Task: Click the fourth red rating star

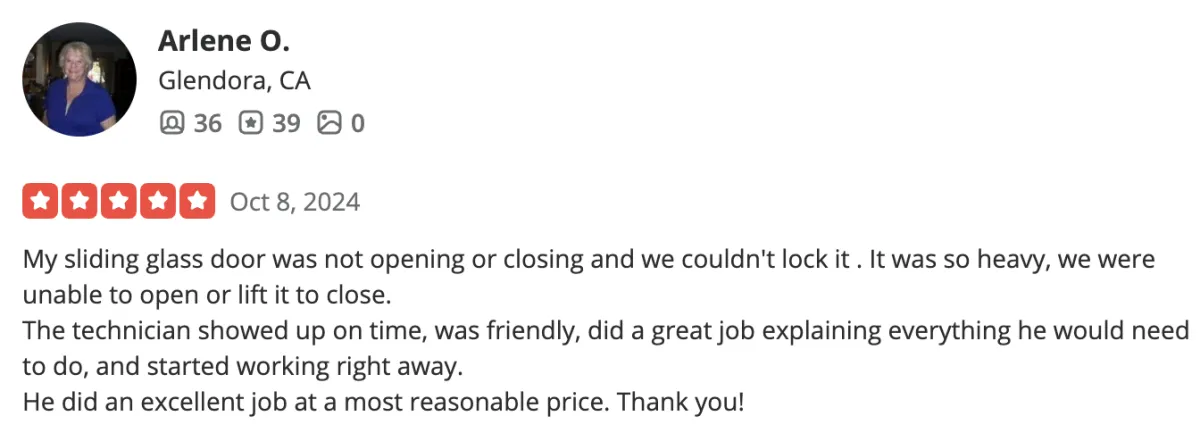Action: 158,201
